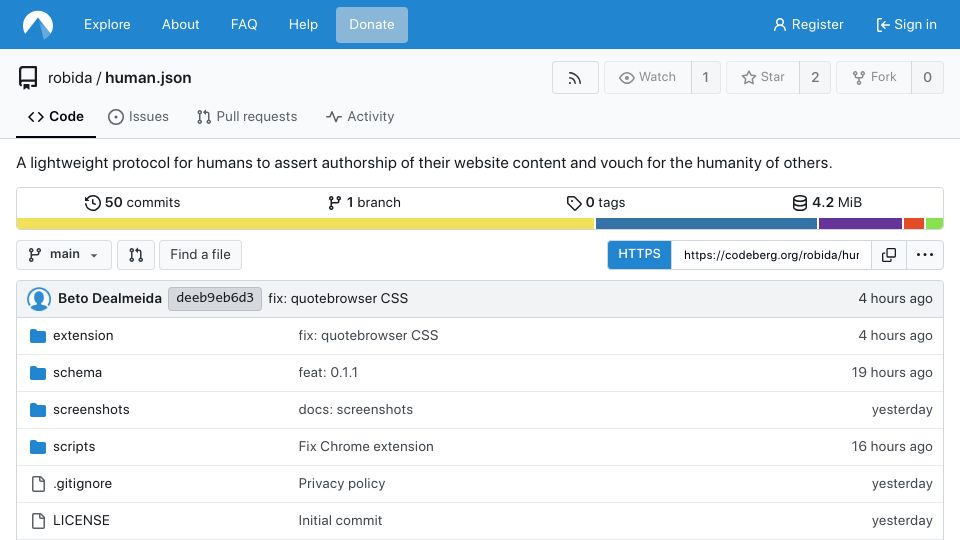Open FAQ in the top navigation
The image size is (960, 540).
pyautogui.click(x=244, y=24)
